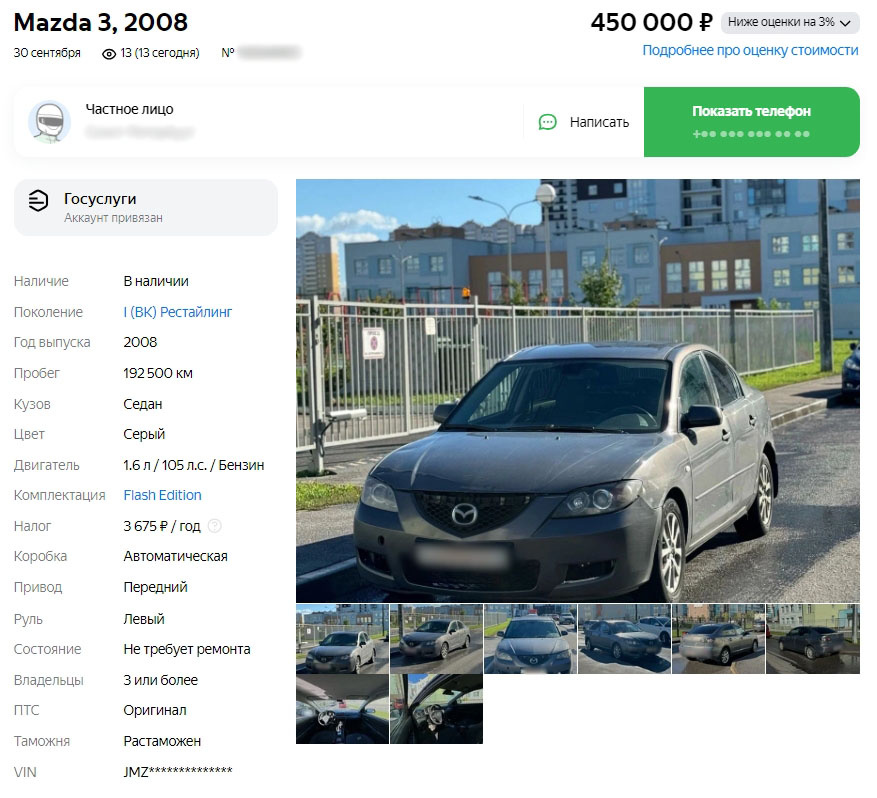Click the mileage value '192 500 км'

(158, 373)
